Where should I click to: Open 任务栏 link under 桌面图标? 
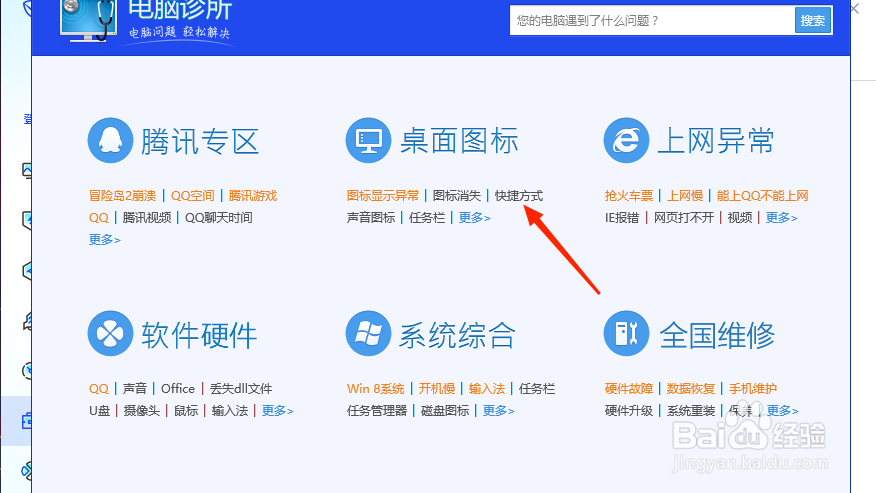[x=427, y=217]
